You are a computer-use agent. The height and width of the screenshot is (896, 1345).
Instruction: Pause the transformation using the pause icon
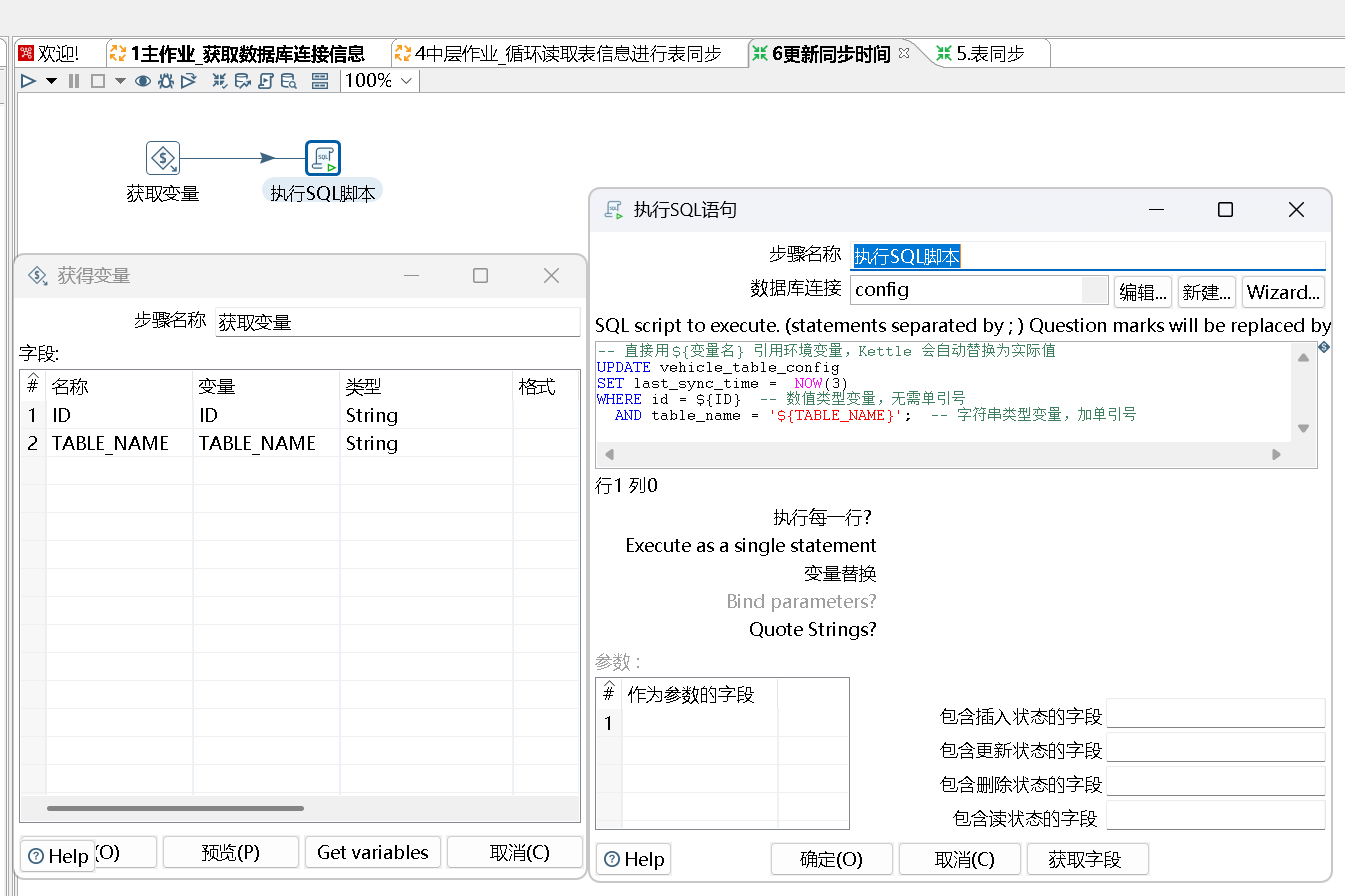pos(72,80)
